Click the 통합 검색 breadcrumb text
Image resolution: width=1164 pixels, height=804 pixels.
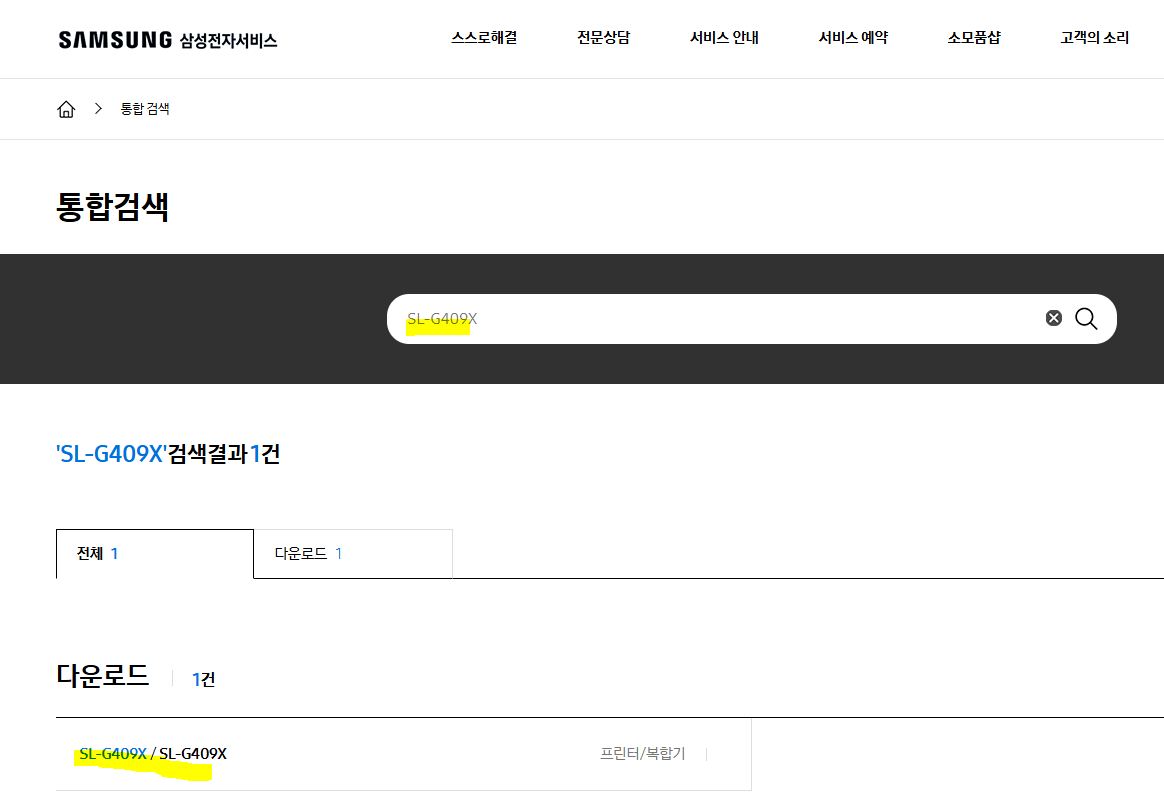145,109
